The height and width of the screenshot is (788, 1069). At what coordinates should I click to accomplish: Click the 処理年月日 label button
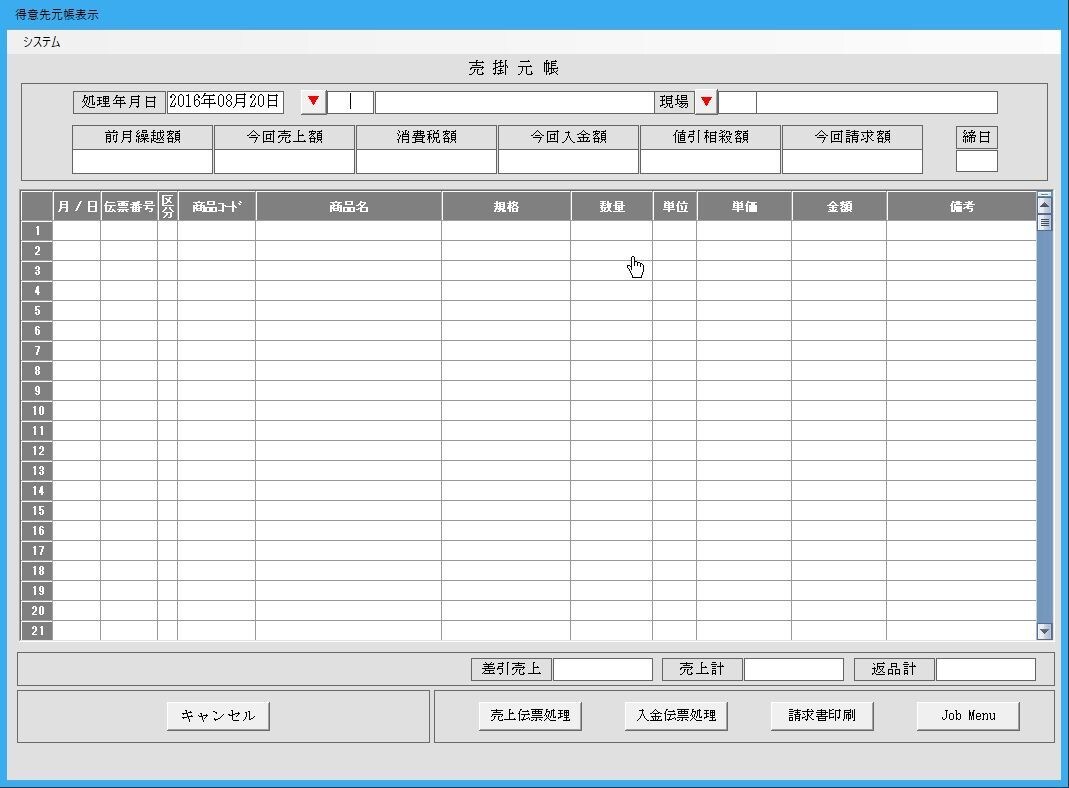(x=119, y=102)
